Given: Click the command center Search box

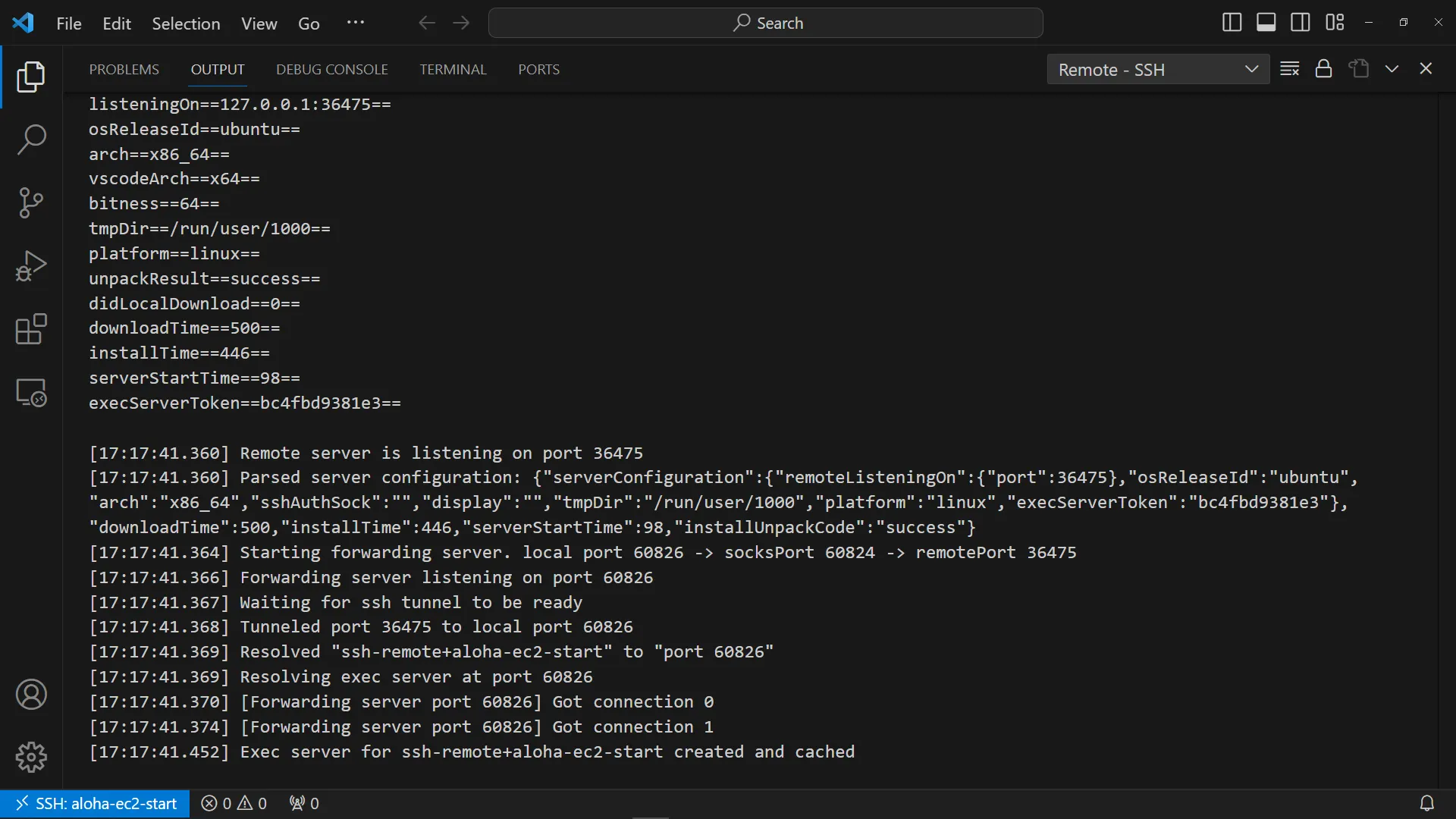Looking at the screenshot, I should click(766, 23).
